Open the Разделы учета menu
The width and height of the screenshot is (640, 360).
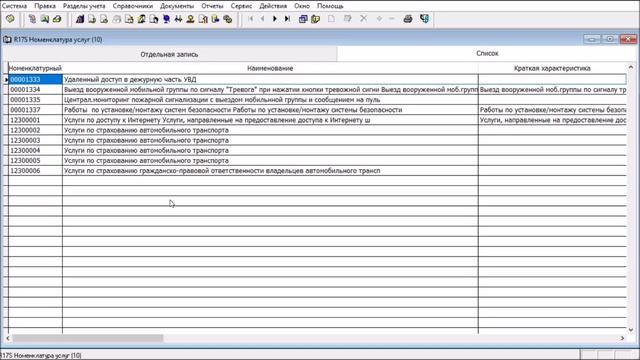coord(84,6)
